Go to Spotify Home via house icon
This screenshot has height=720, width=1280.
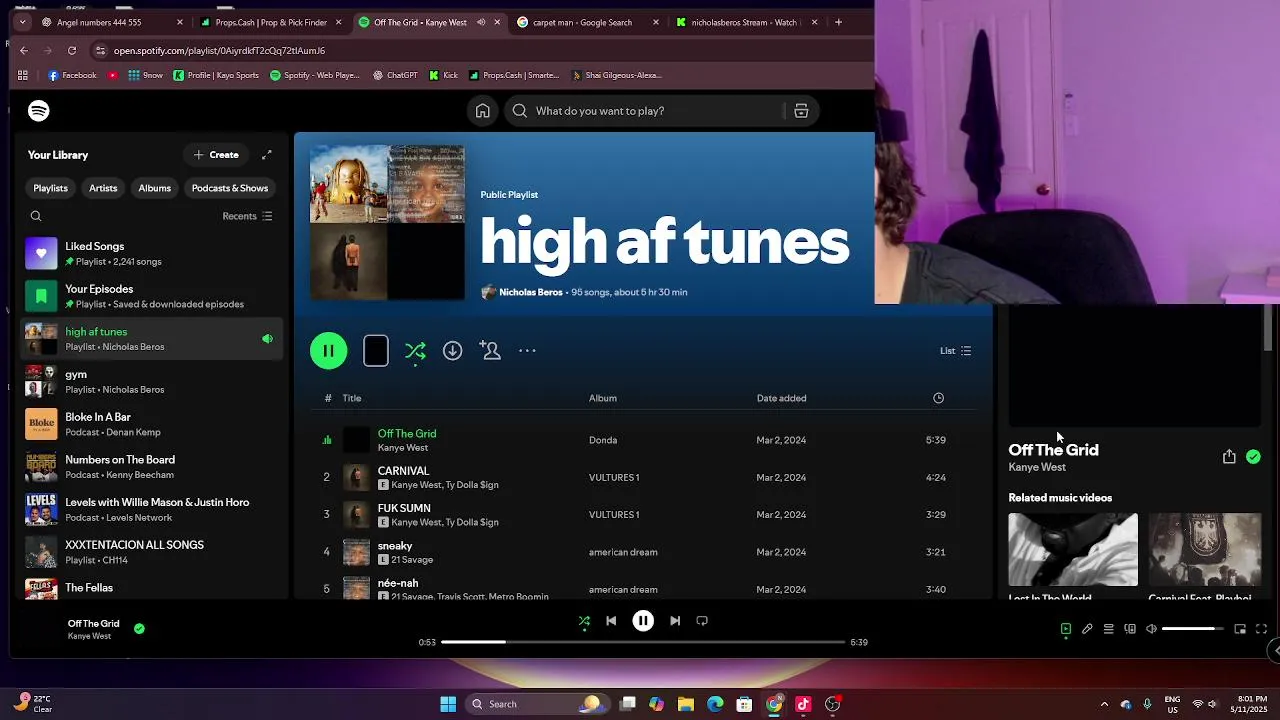click(482, 111)
